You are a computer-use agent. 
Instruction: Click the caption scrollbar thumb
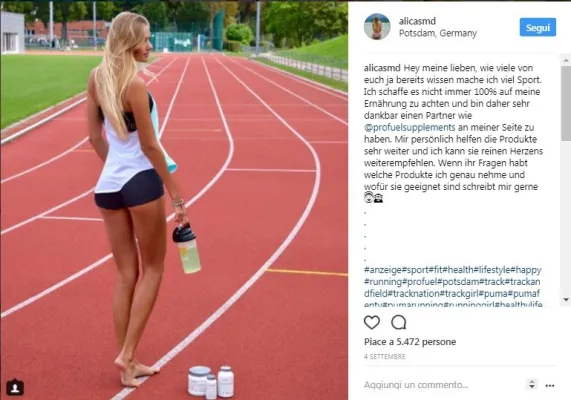(x=566, y=103)
